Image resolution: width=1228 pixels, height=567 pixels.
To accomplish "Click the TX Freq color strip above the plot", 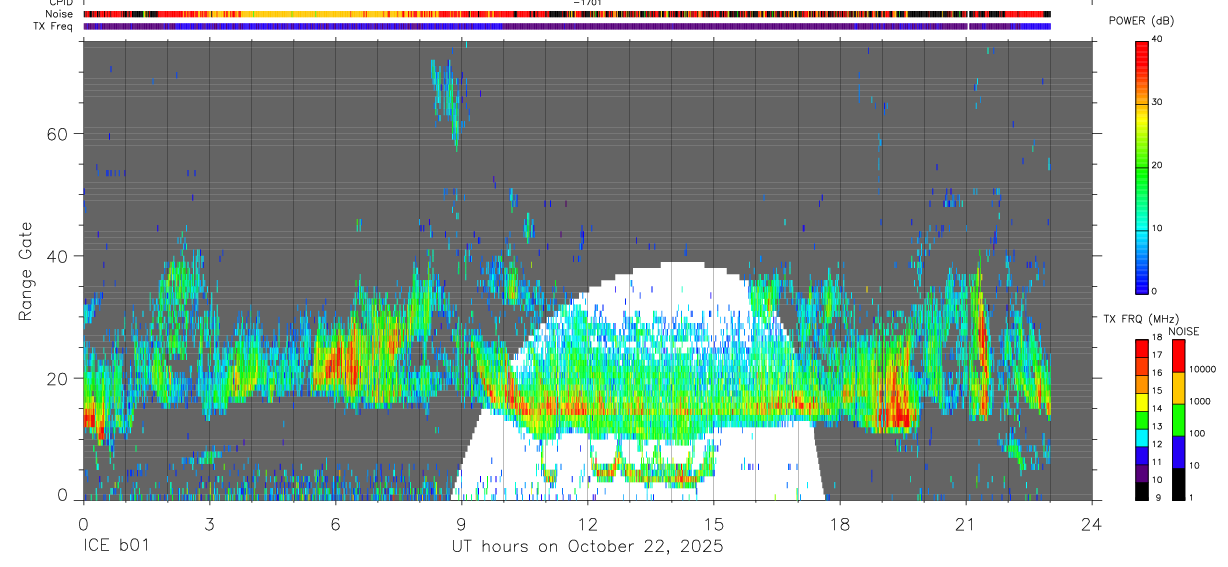I will tap(567, 26).
